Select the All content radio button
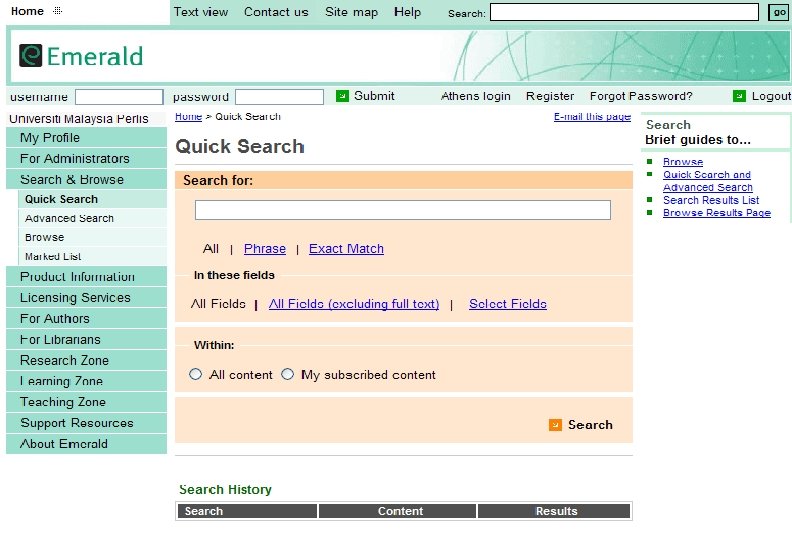792x540 pixels. 195,374
